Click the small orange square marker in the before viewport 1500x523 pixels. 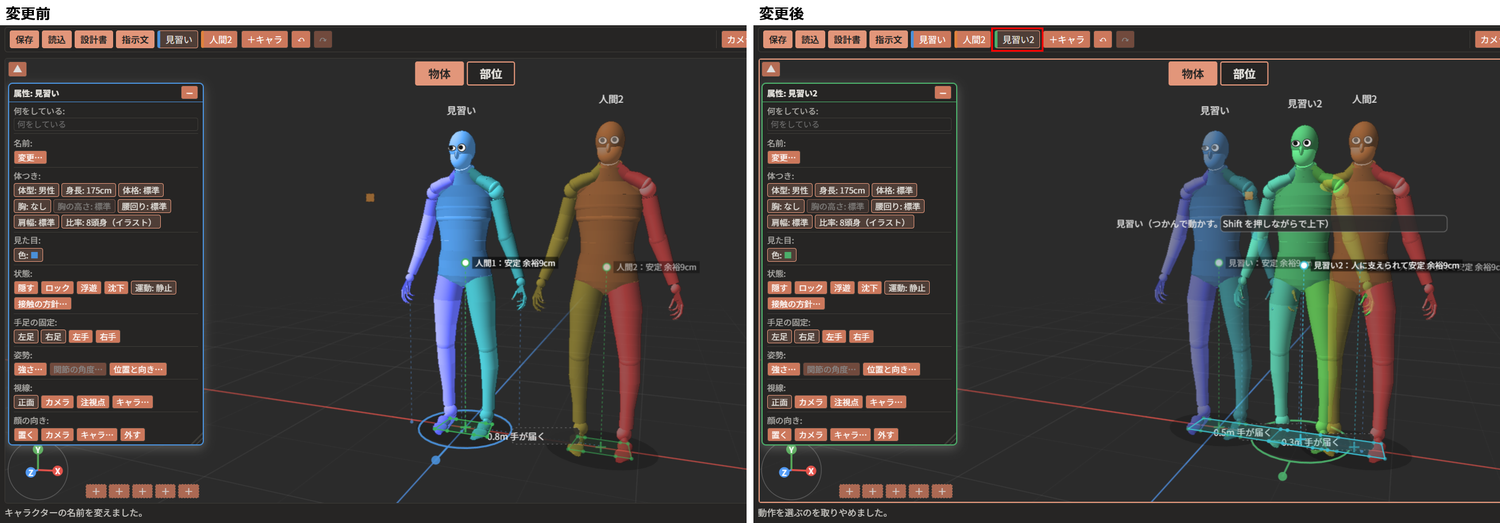(x=369, y=198)
